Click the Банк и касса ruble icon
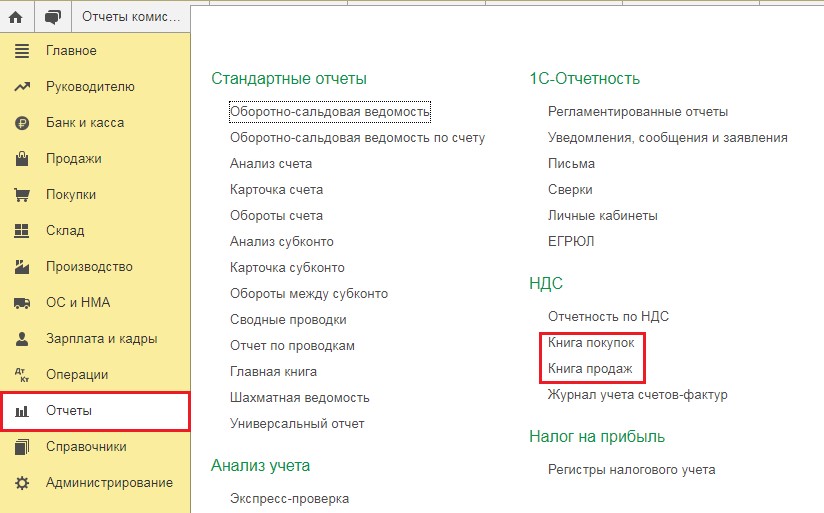Screen dimensions: 824x513 [x=22, y=123]
